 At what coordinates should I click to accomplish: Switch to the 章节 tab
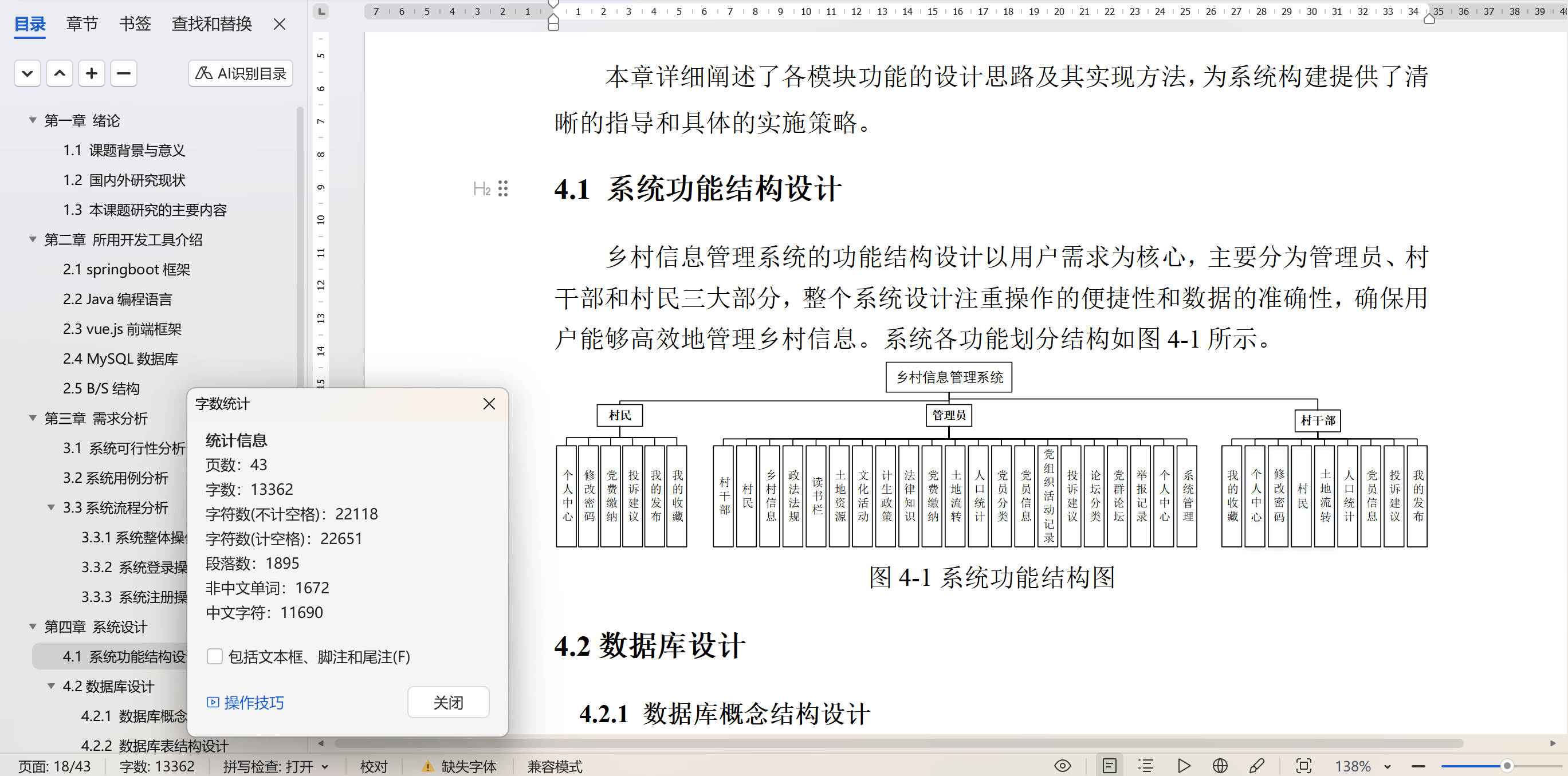pos(81,25)
